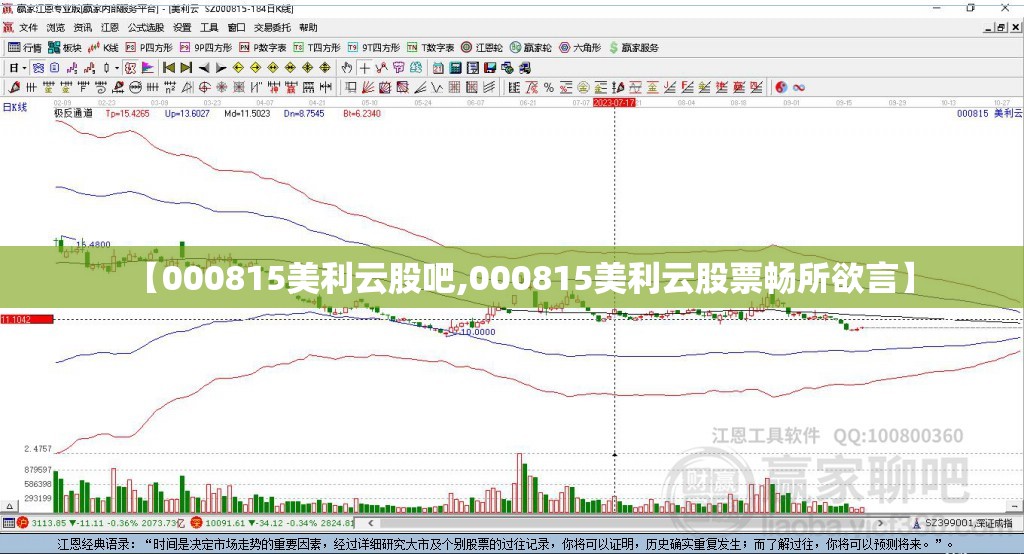Click the 000815 美利云 stock label
Screen dimensions: 1024x554
coord(989,114)
